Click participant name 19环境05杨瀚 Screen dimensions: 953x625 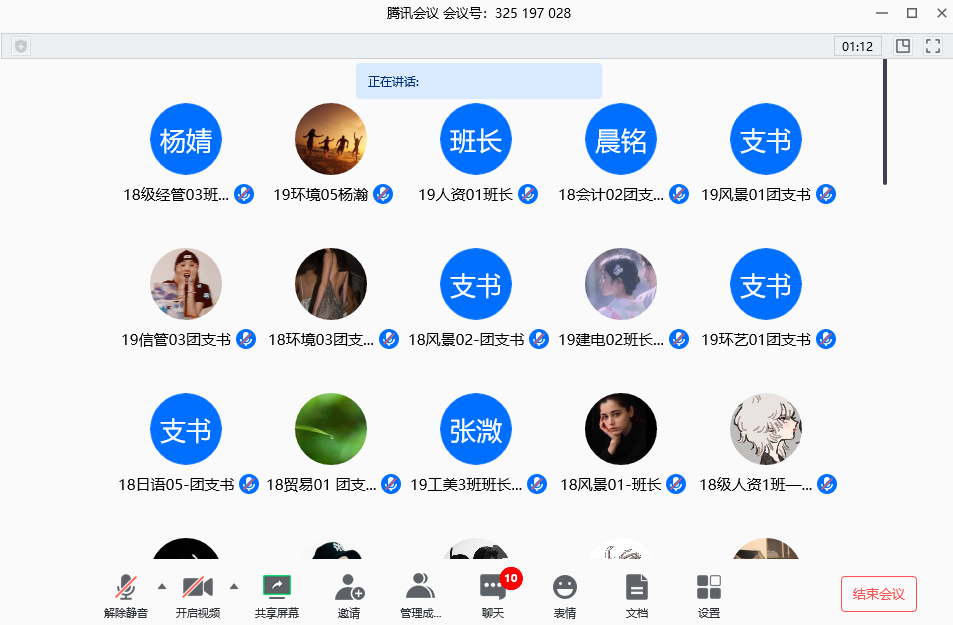click(x=320, y=195)
